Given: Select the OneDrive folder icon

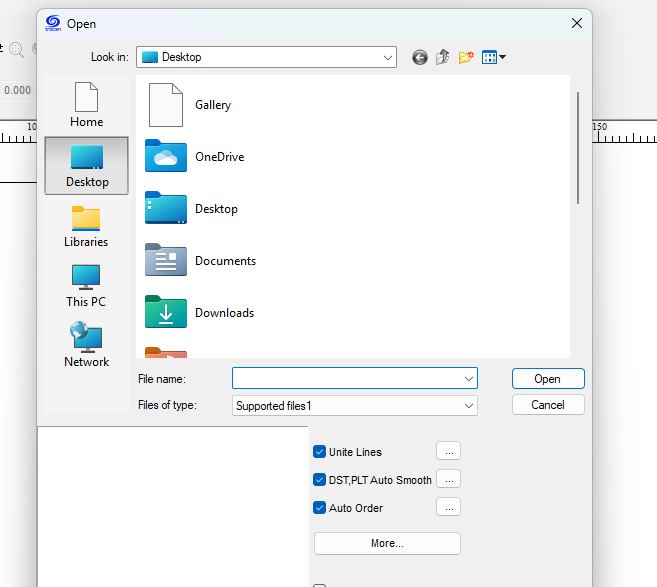Looking at the screenshot, I should (x=166, y=156).
